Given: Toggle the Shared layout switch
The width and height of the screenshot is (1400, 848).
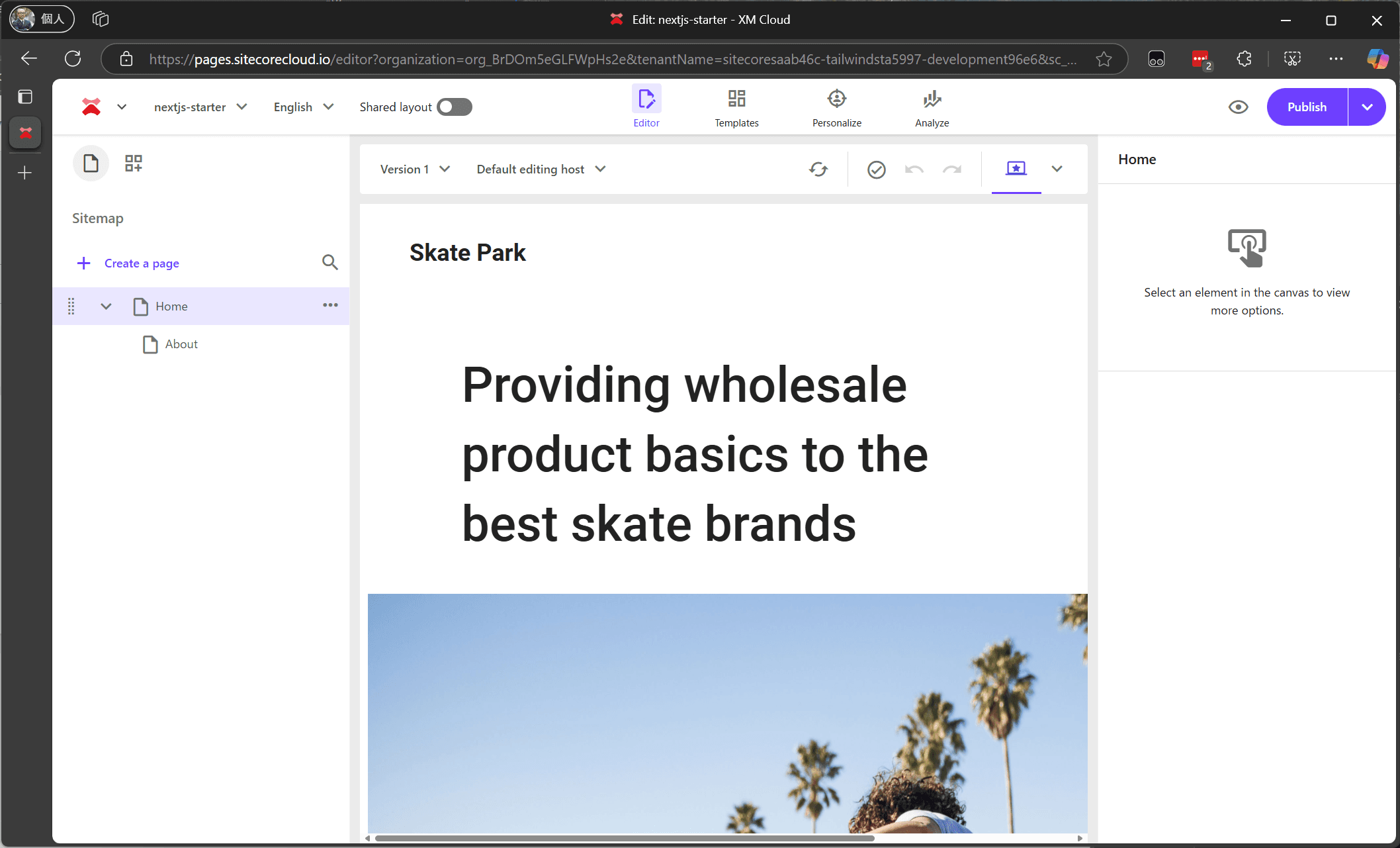Looking at the screenshot, I should pyautogui.click(x=455, y=107).
